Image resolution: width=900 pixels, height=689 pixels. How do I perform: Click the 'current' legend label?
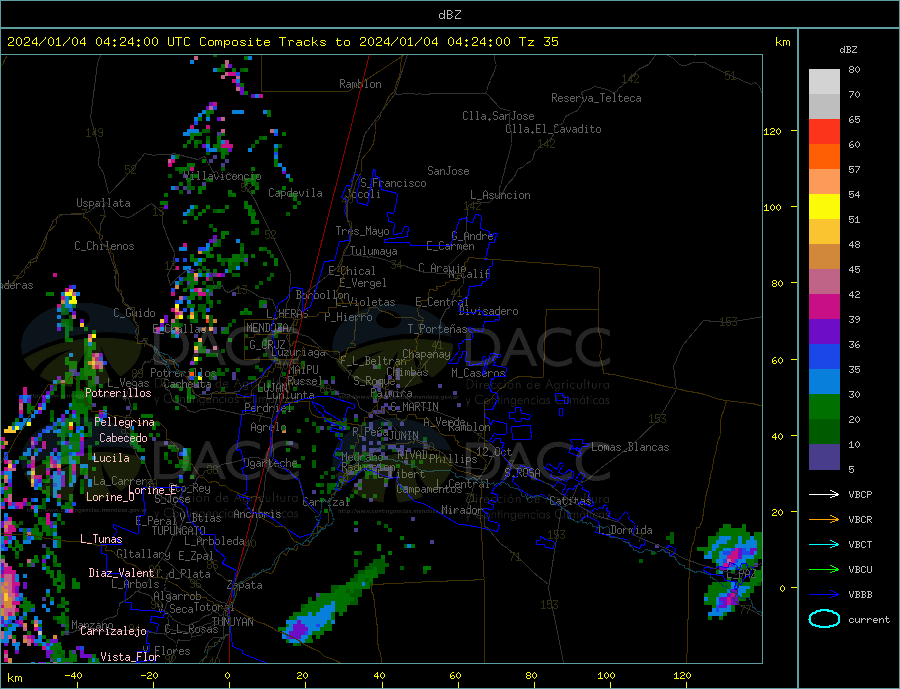click(869, 620)
